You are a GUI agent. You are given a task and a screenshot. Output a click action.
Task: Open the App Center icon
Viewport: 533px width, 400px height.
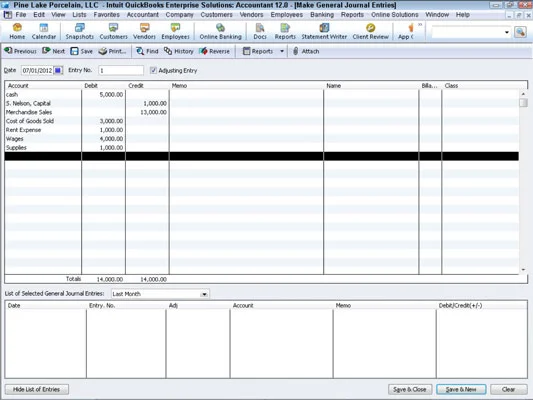[406, 32]
